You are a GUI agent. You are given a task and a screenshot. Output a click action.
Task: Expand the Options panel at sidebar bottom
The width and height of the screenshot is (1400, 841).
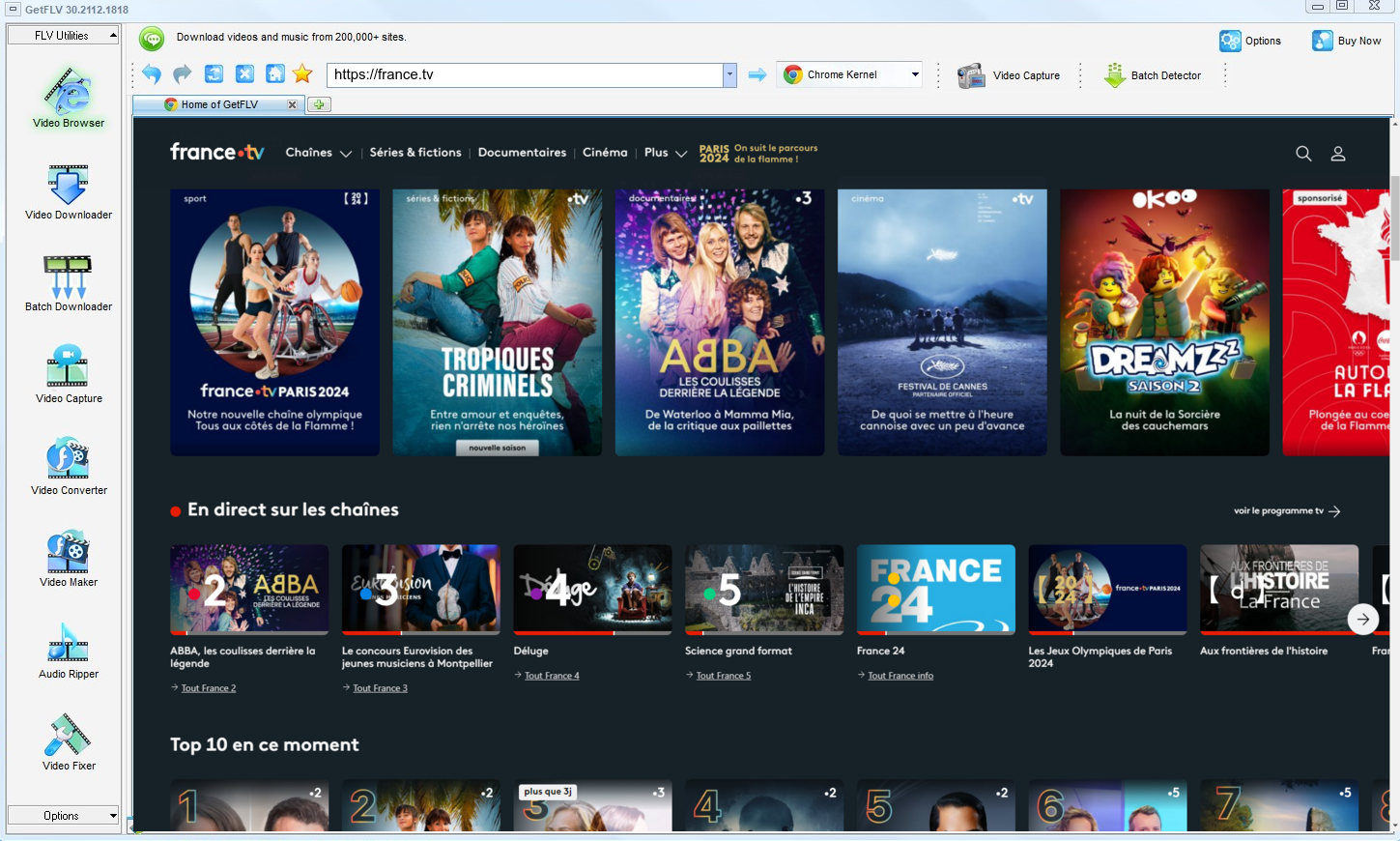point(64,816)
